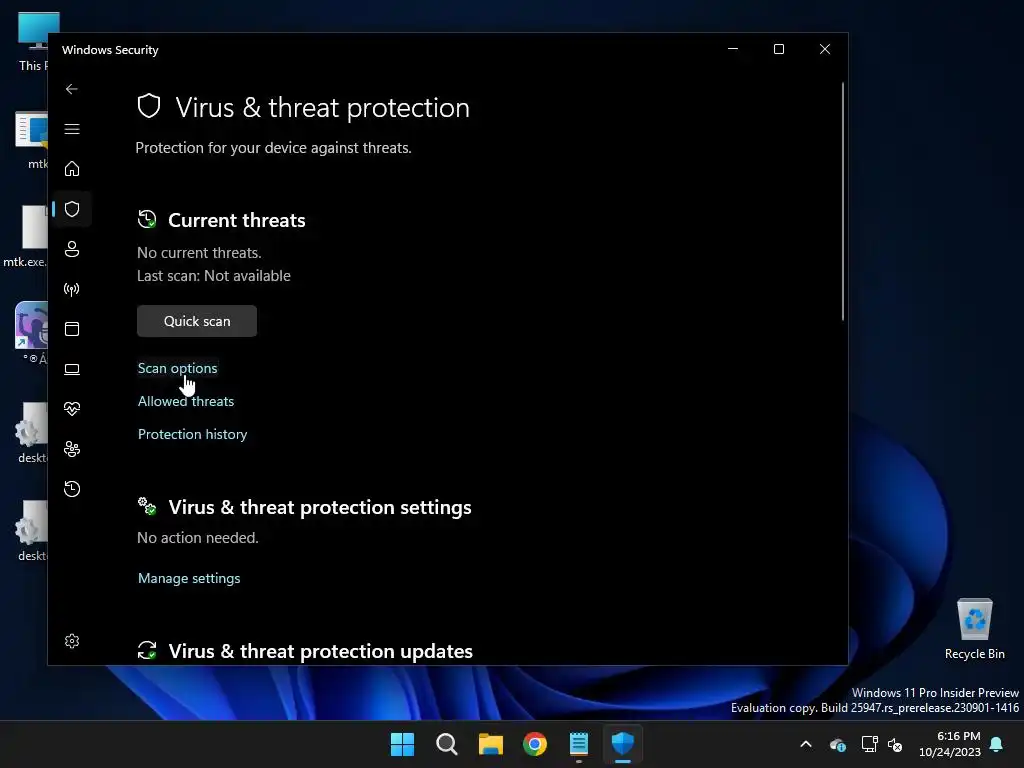Click the Quick scan button

click(197, 321)
